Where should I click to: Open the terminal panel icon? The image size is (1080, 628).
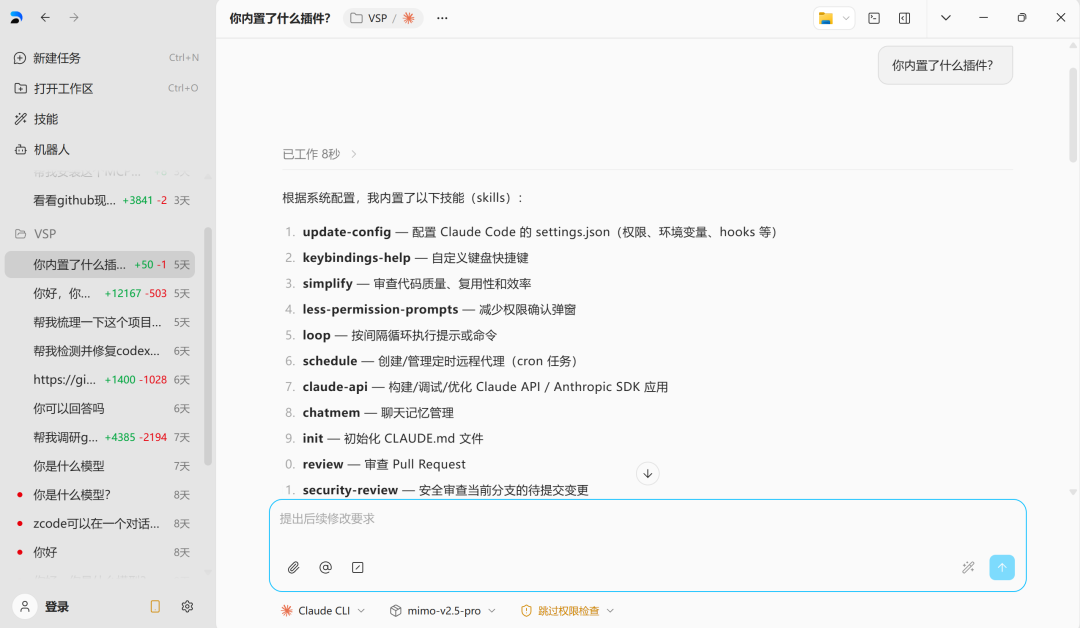(874, 19)
